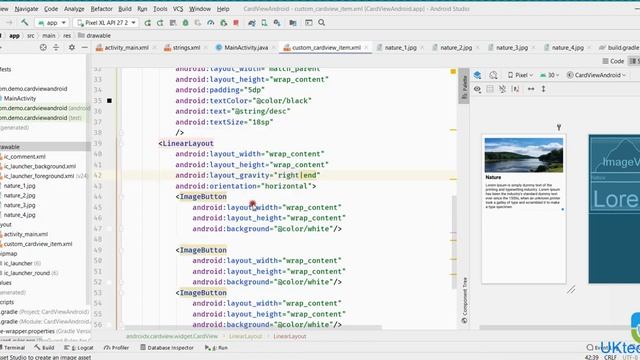
Task: Select activity_main.xml in the layout folder
Action: 25,234
